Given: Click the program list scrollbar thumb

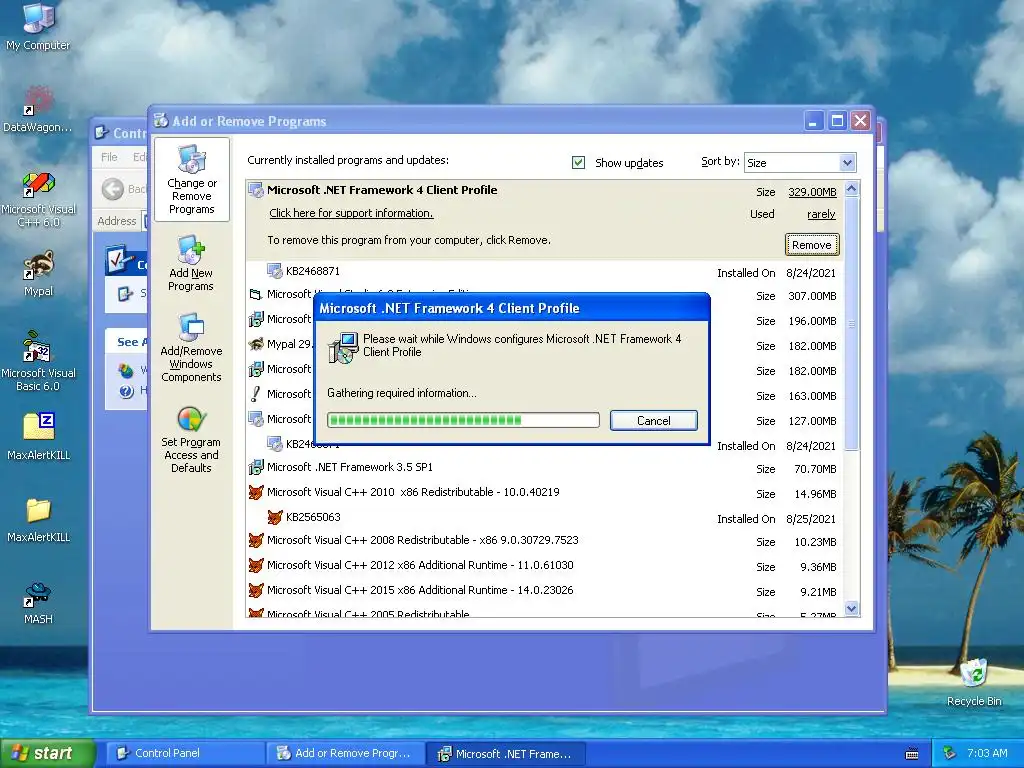Looking at the screenshot, I should click(x=851, y=324).
